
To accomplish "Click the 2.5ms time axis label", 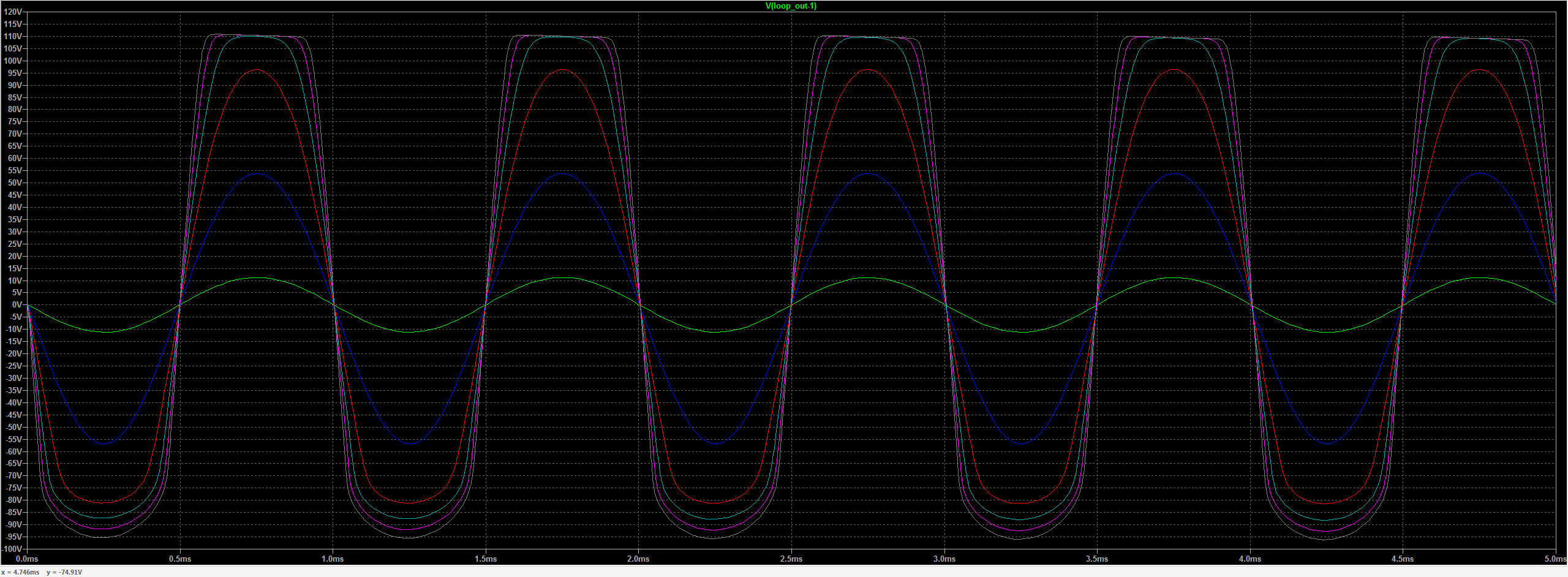I will tap(791, 559).
